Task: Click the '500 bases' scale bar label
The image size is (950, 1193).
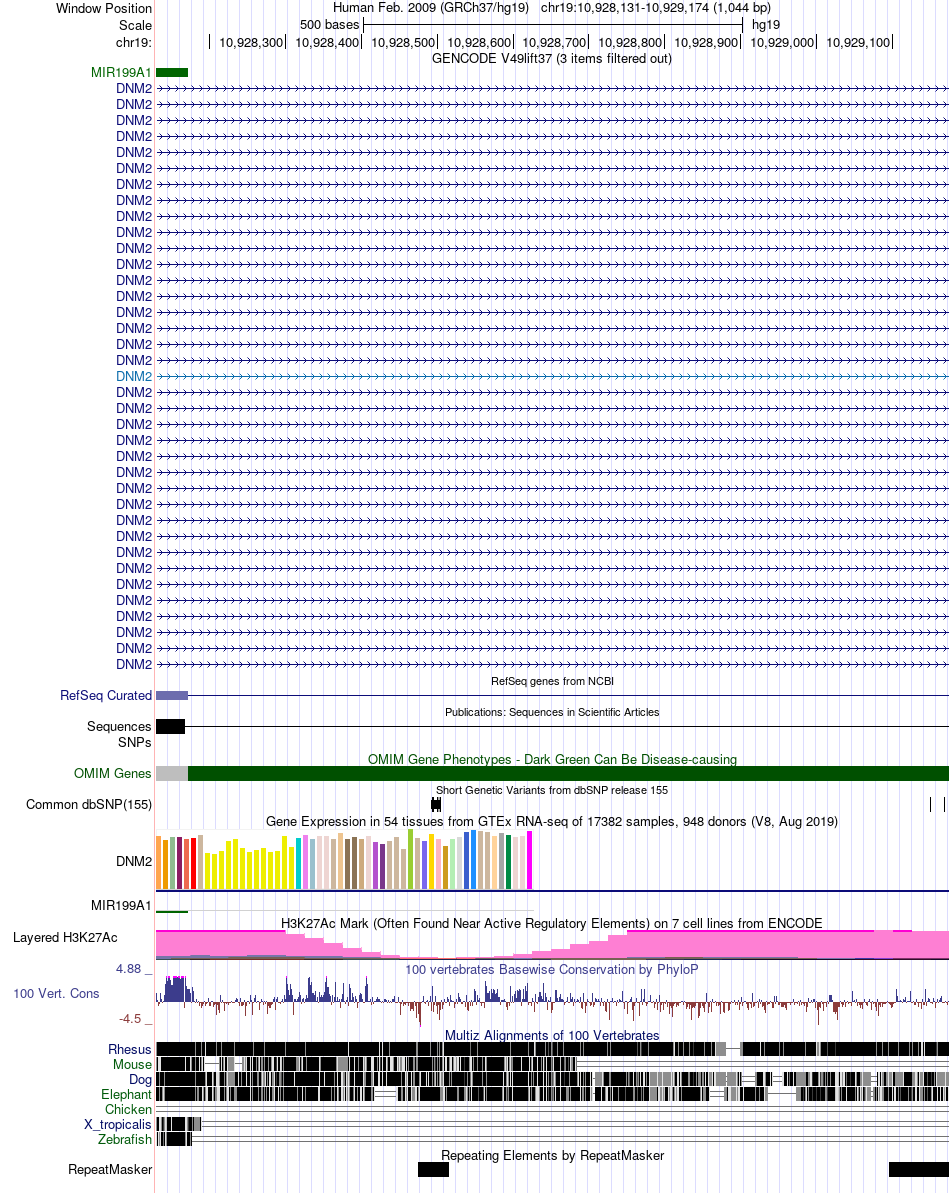Action: tap(329, 24)
